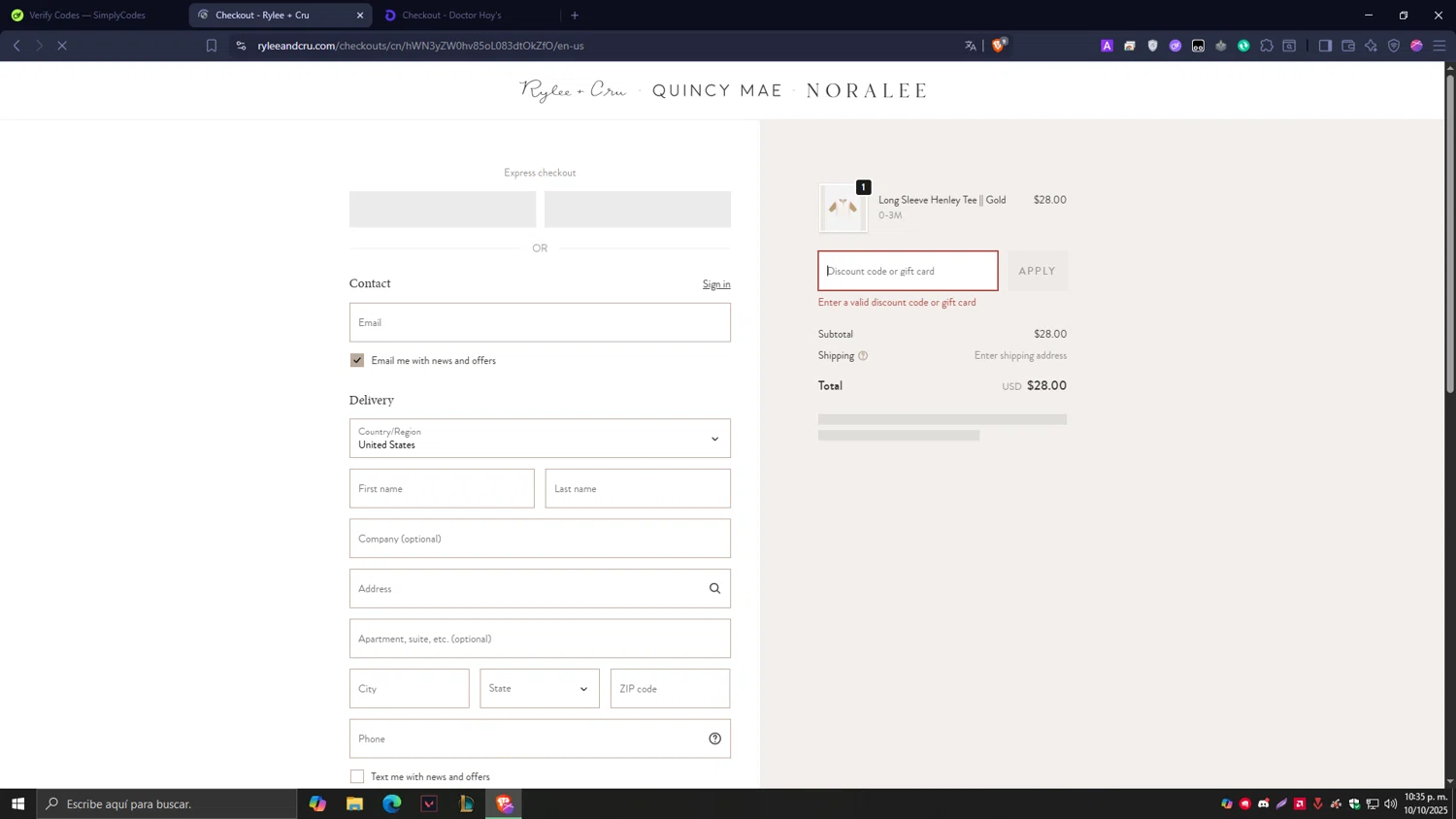Click the Windows taskbar search box
The image size is (1456, 819).
pos(167,803)
